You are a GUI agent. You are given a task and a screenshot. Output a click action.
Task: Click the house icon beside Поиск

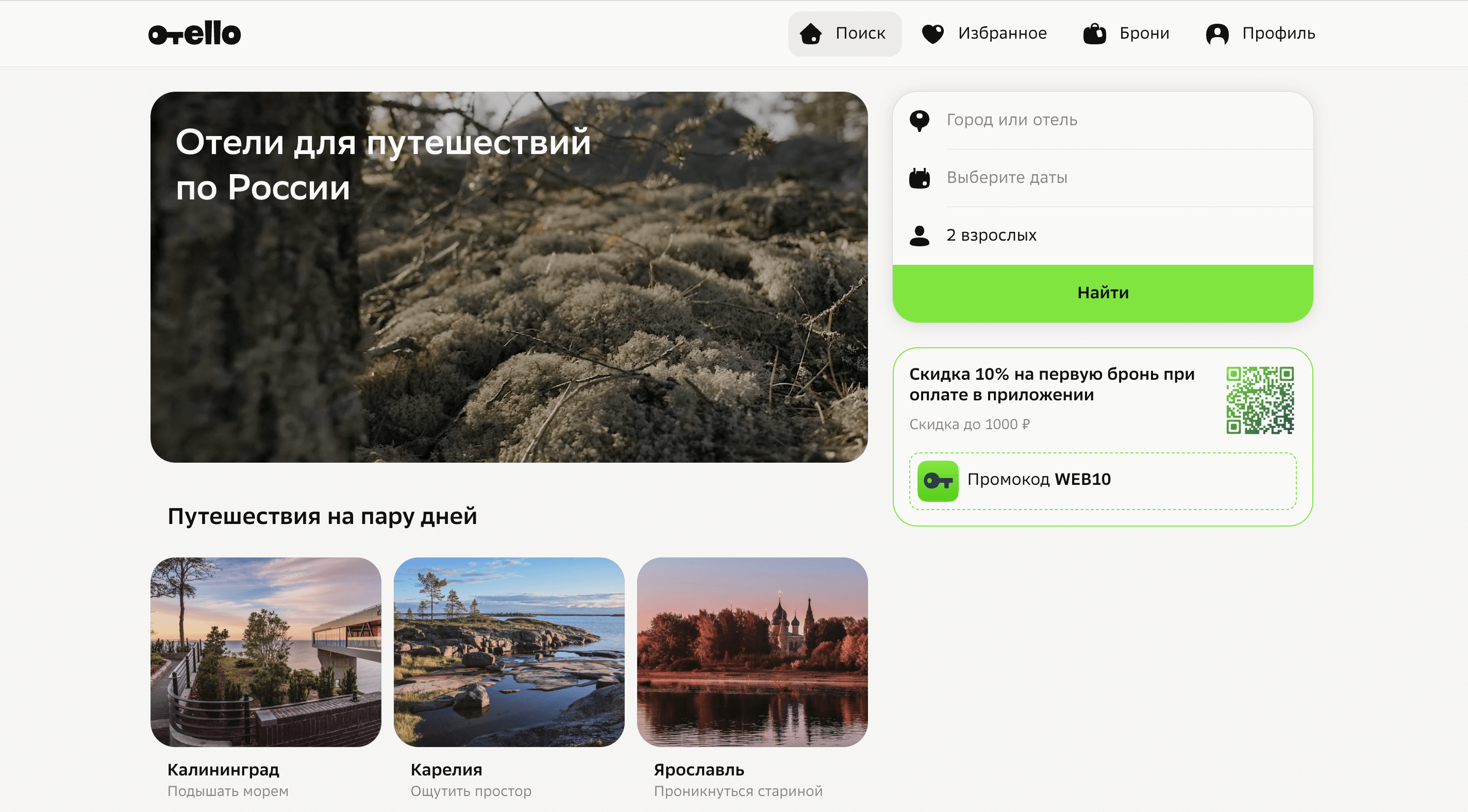coord(811,33)
